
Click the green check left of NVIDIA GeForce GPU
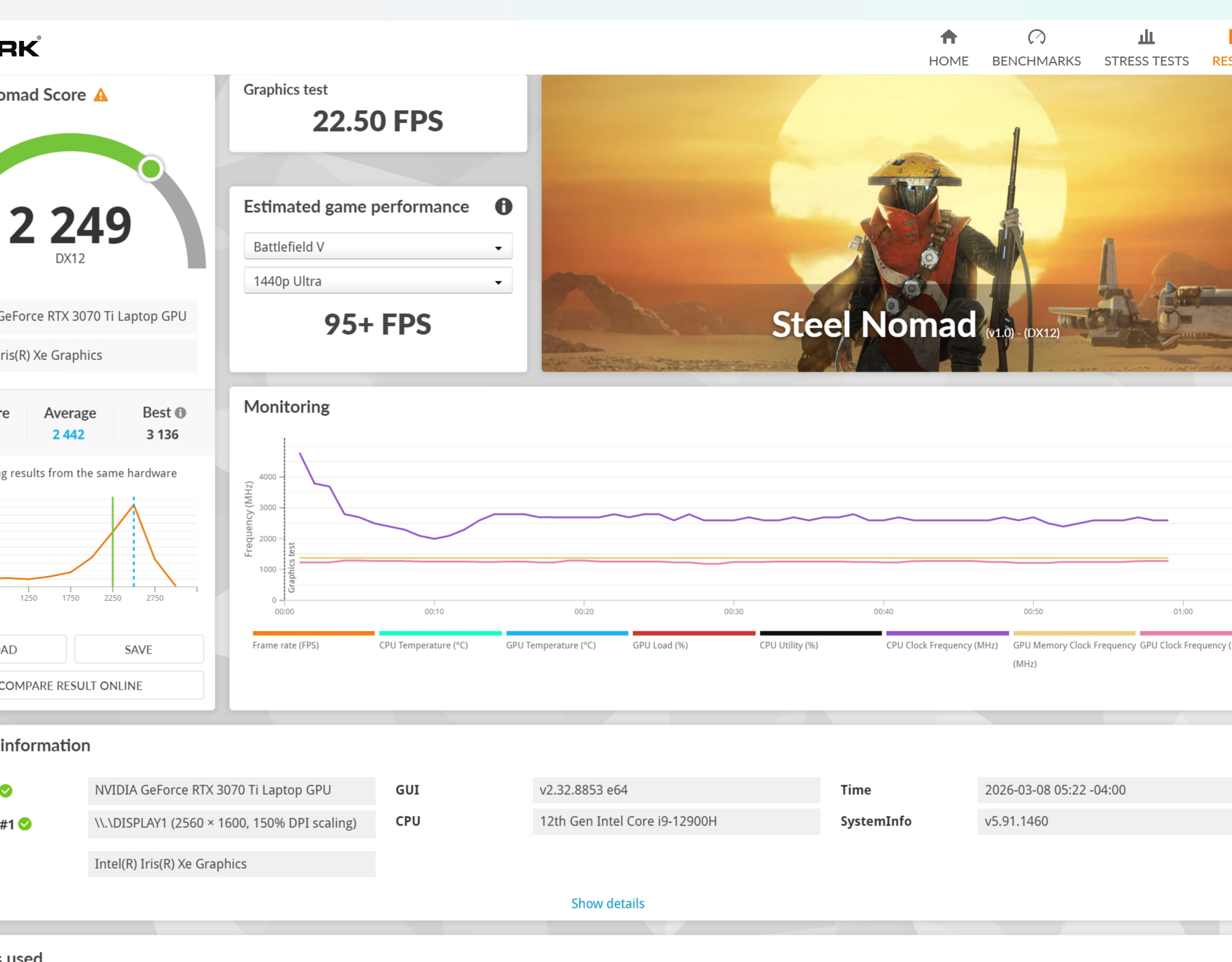[5, 791]
